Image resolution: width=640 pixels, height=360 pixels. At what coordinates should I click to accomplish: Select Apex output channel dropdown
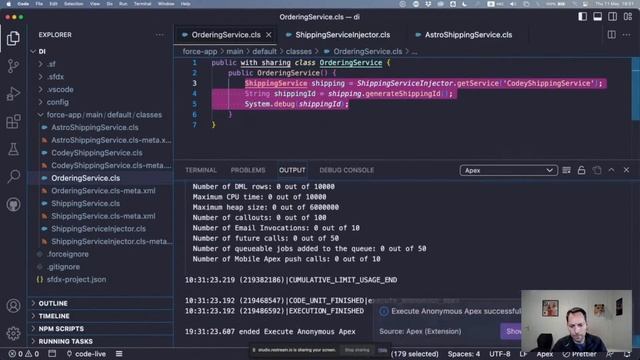tap(508, 170)
